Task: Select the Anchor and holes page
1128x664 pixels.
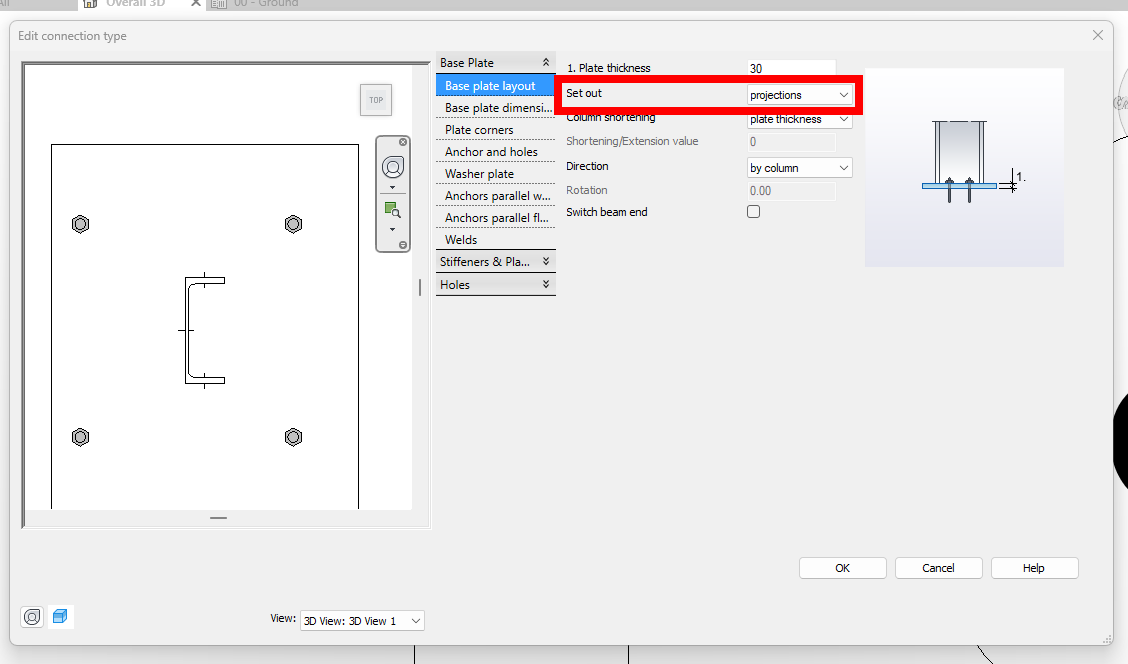Action: click(491, 151)
